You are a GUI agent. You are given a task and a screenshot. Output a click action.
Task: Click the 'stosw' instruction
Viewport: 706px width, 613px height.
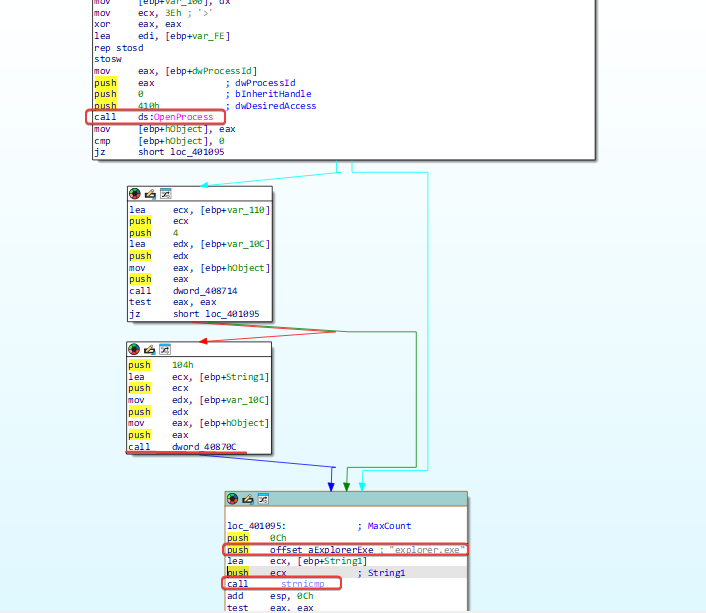[108, 59]
